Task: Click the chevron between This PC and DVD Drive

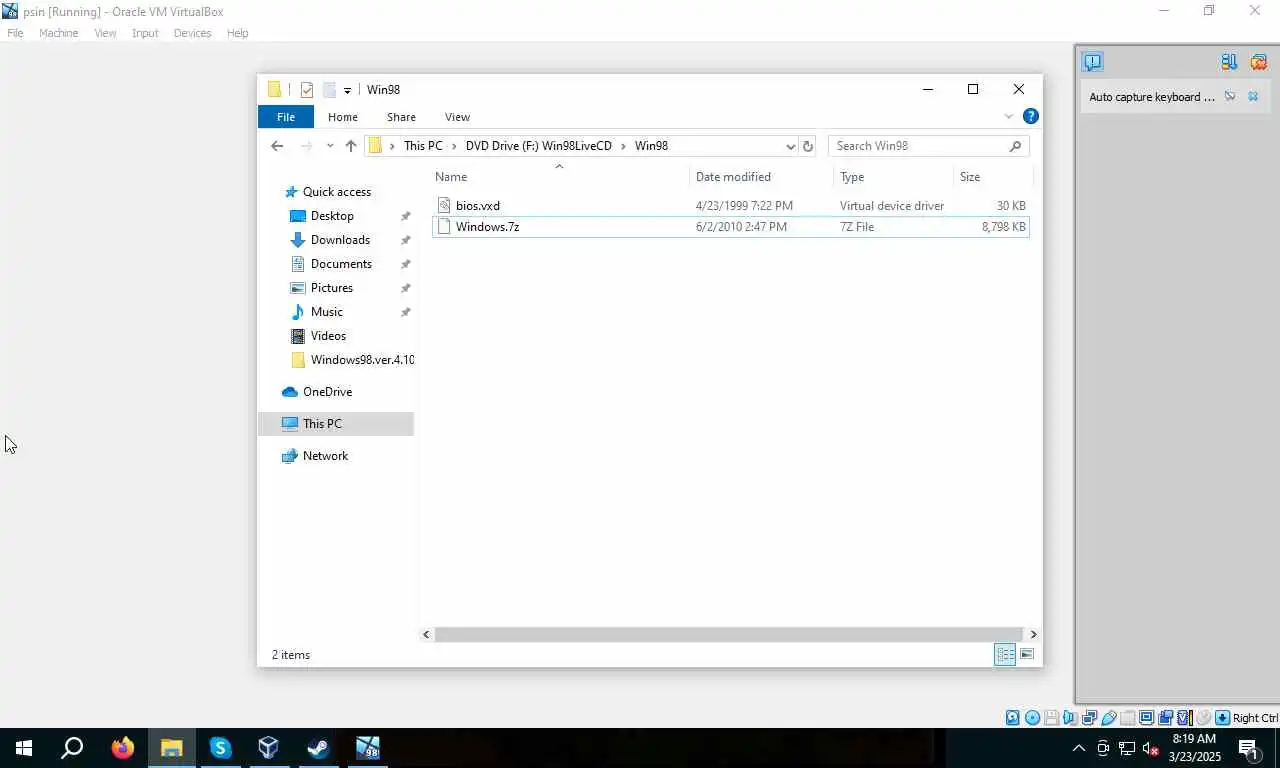Action: coord(454,146)
